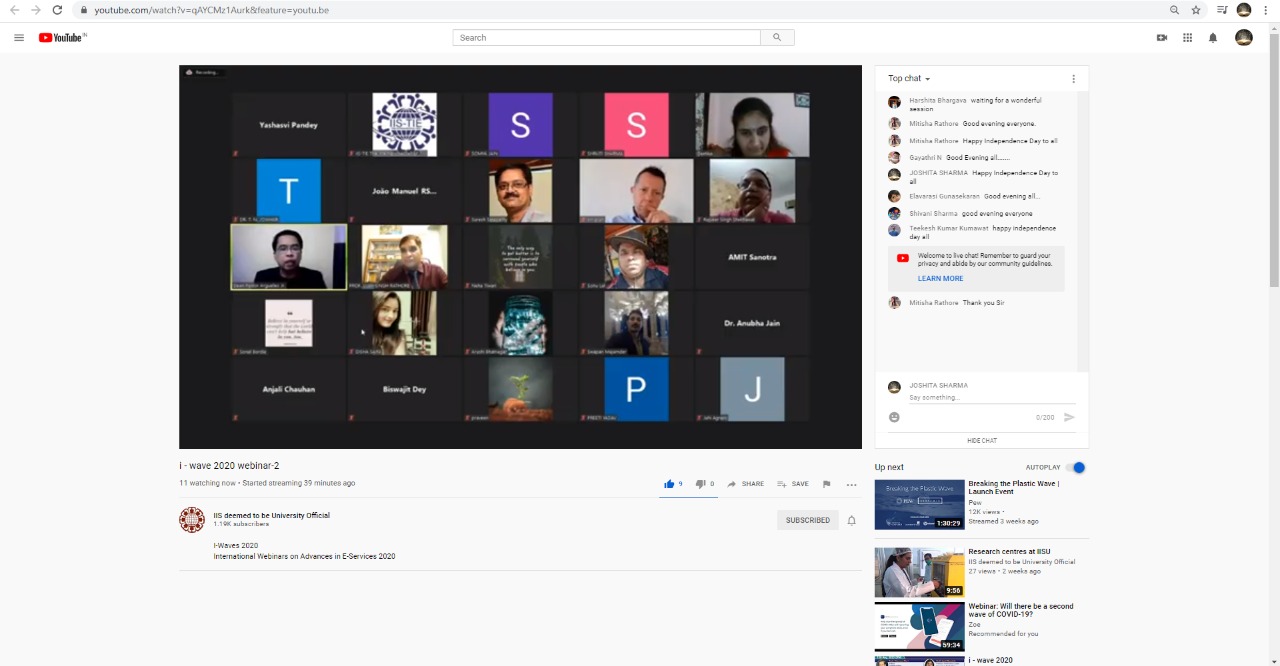Click the search magnifier button

(777, 38)
